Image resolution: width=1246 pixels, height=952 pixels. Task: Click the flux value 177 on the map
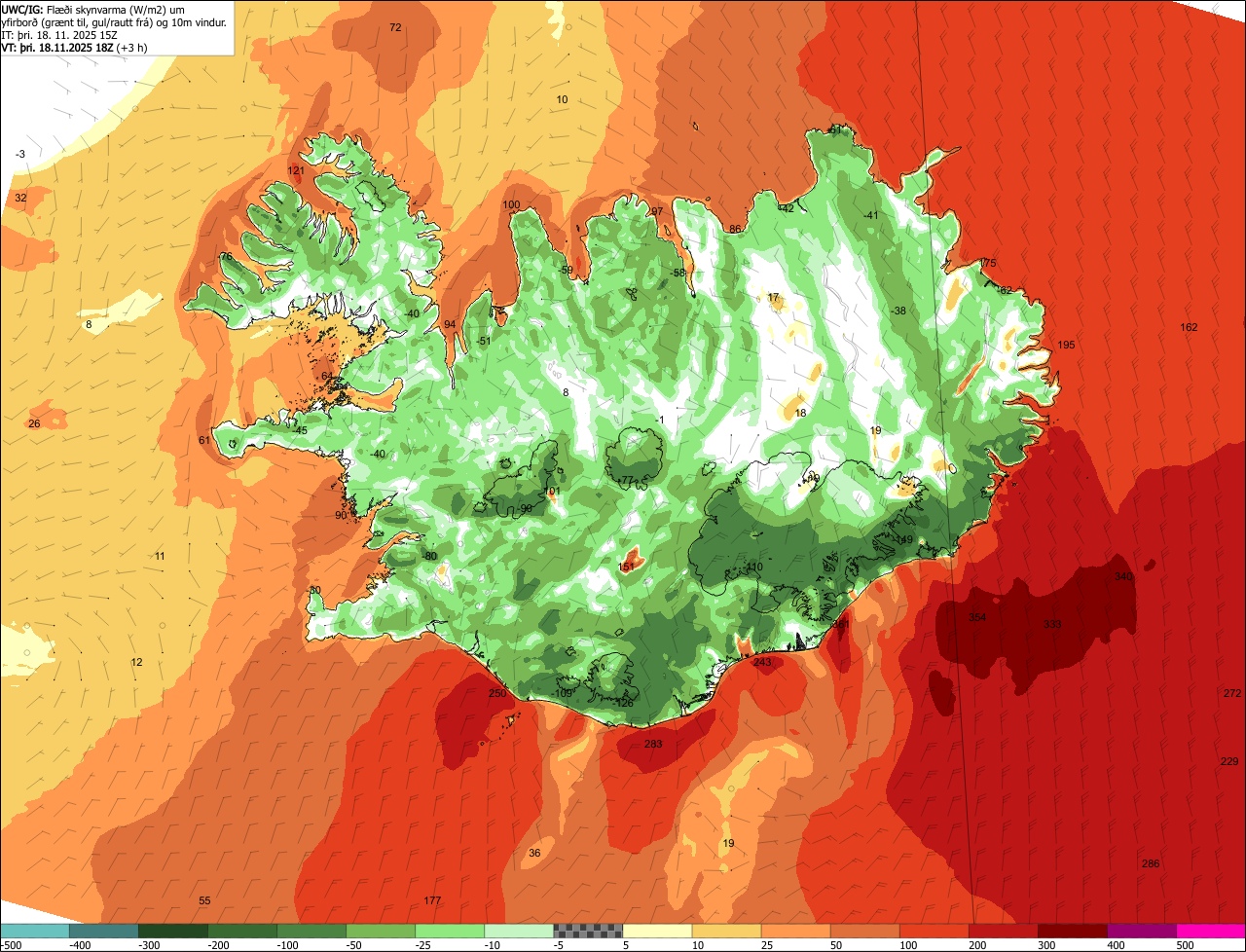point(433,900)
